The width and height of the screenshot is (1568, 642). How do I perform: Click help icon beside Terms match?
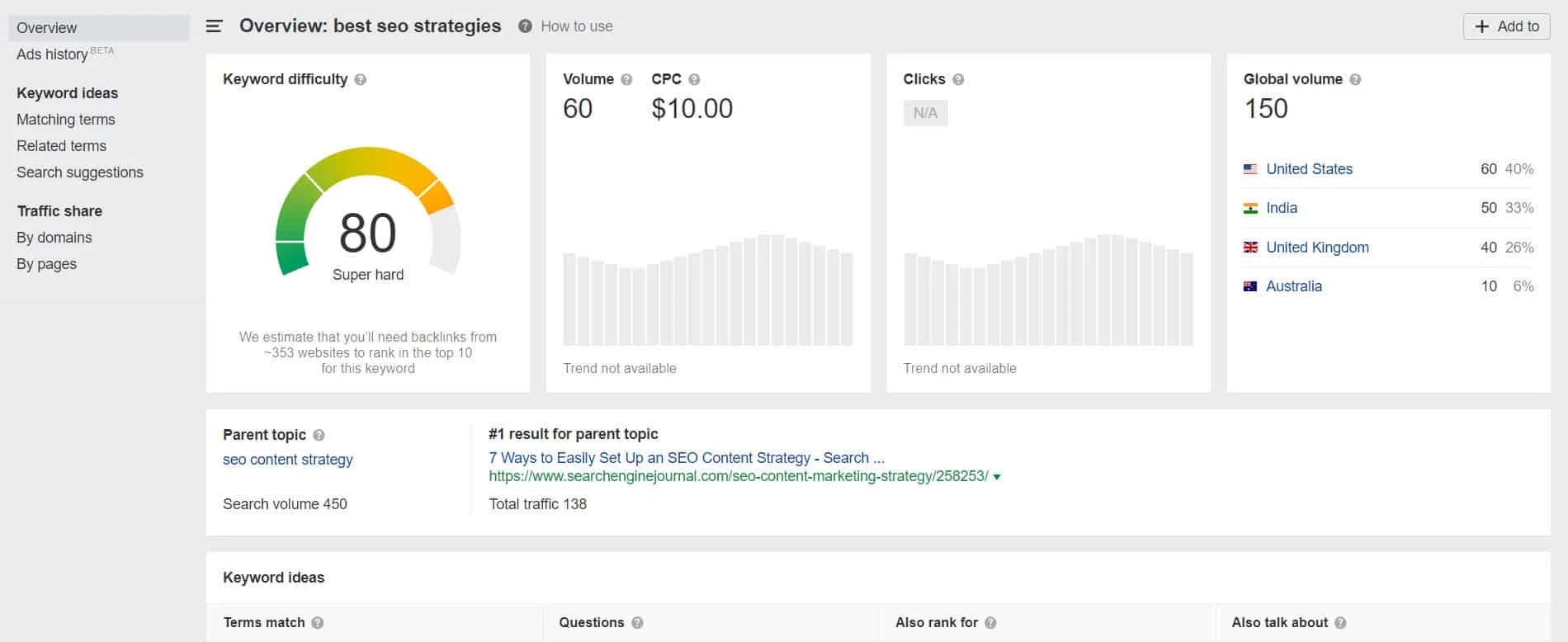[x=318, y=623]
